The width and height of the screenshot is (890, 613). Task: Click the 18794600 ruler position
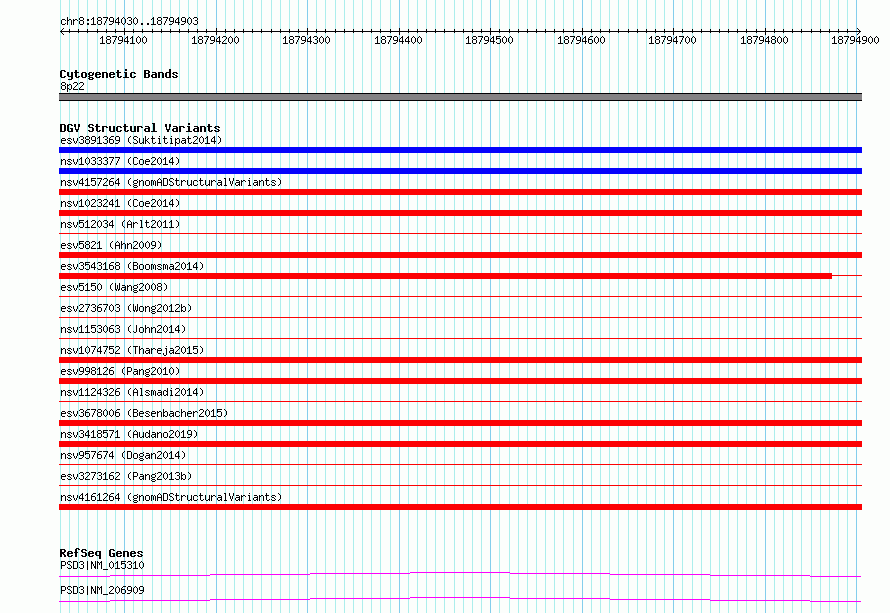click(581, 40)
